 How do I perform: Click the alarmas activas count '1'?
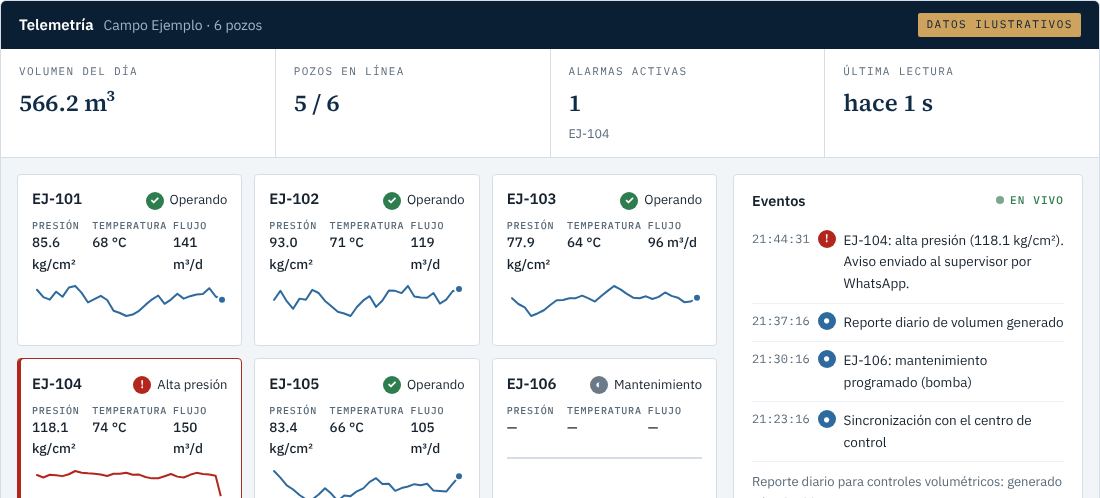point(575,103)
